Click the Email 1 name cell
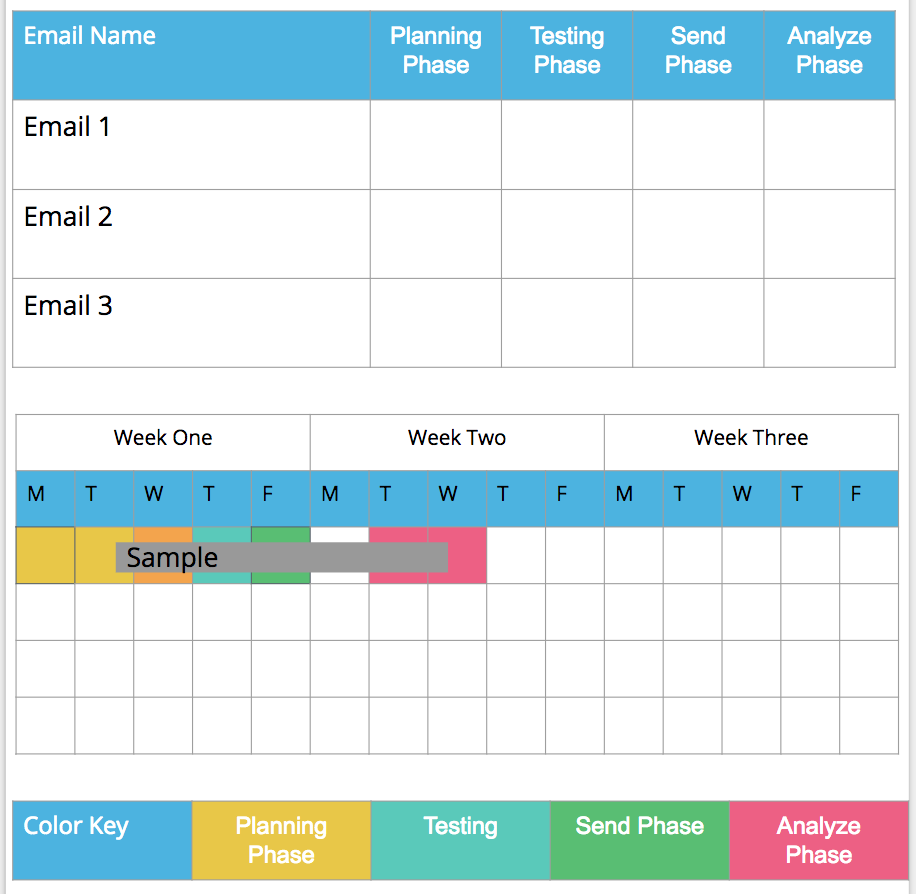This screenshot has height=894, width=916. tap(190, 144)
